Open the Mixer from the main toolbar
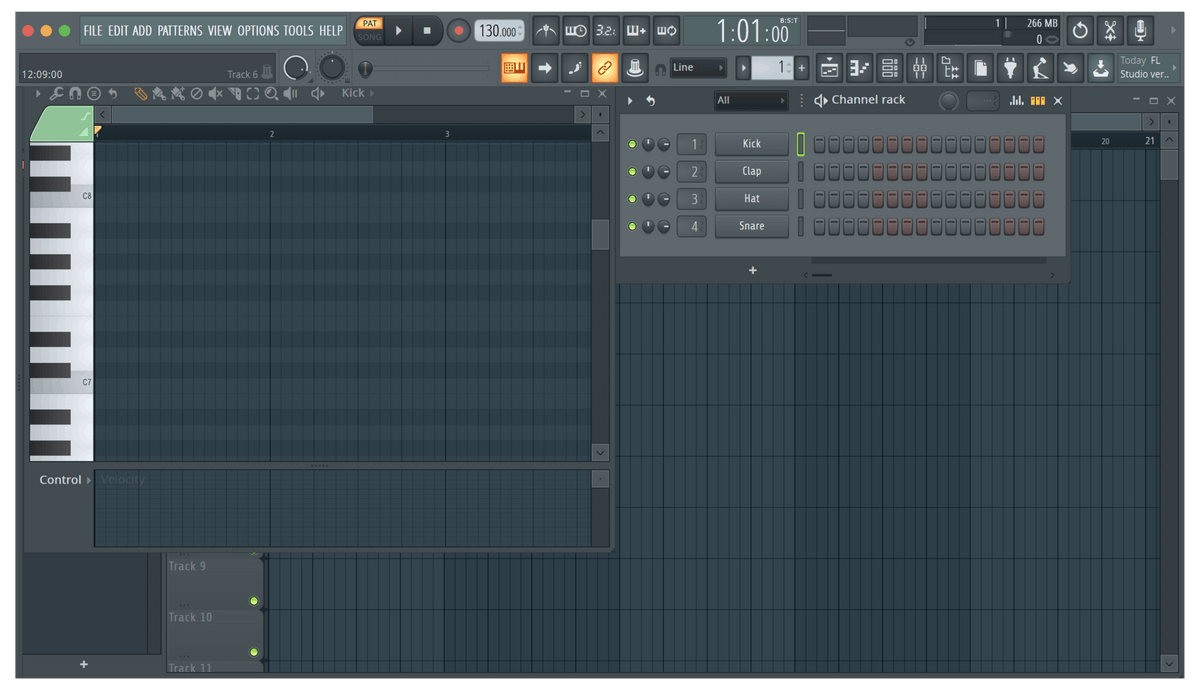Viewport: 1200px width, 698px height. click(x=919, y=67)
